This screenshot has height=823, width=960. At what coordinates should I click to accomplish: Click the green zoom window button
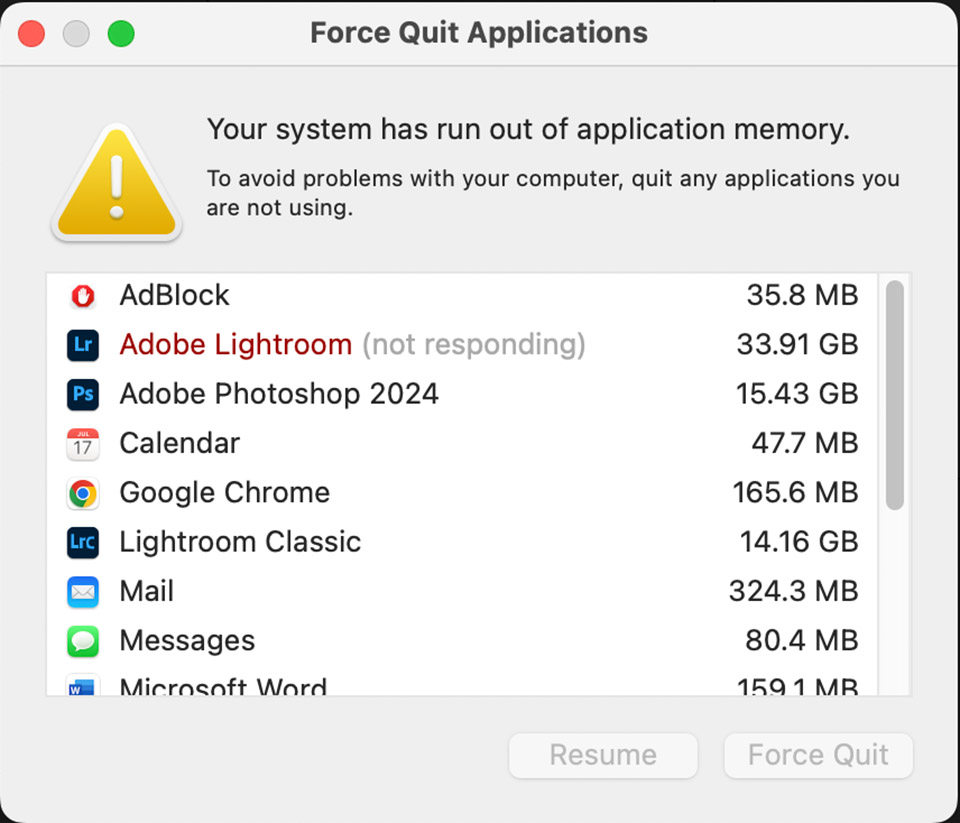(121, 34)
